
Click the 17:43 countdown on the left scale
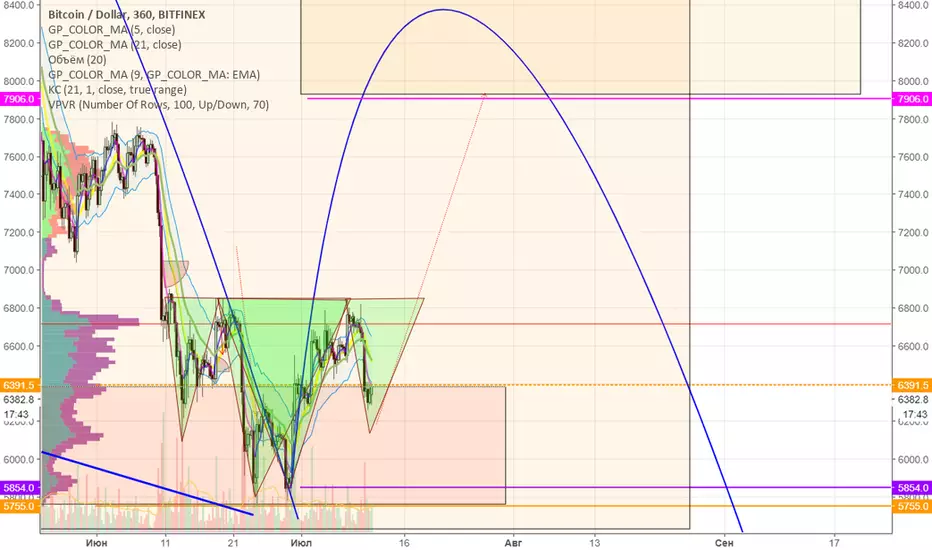(x=16, y=414)
